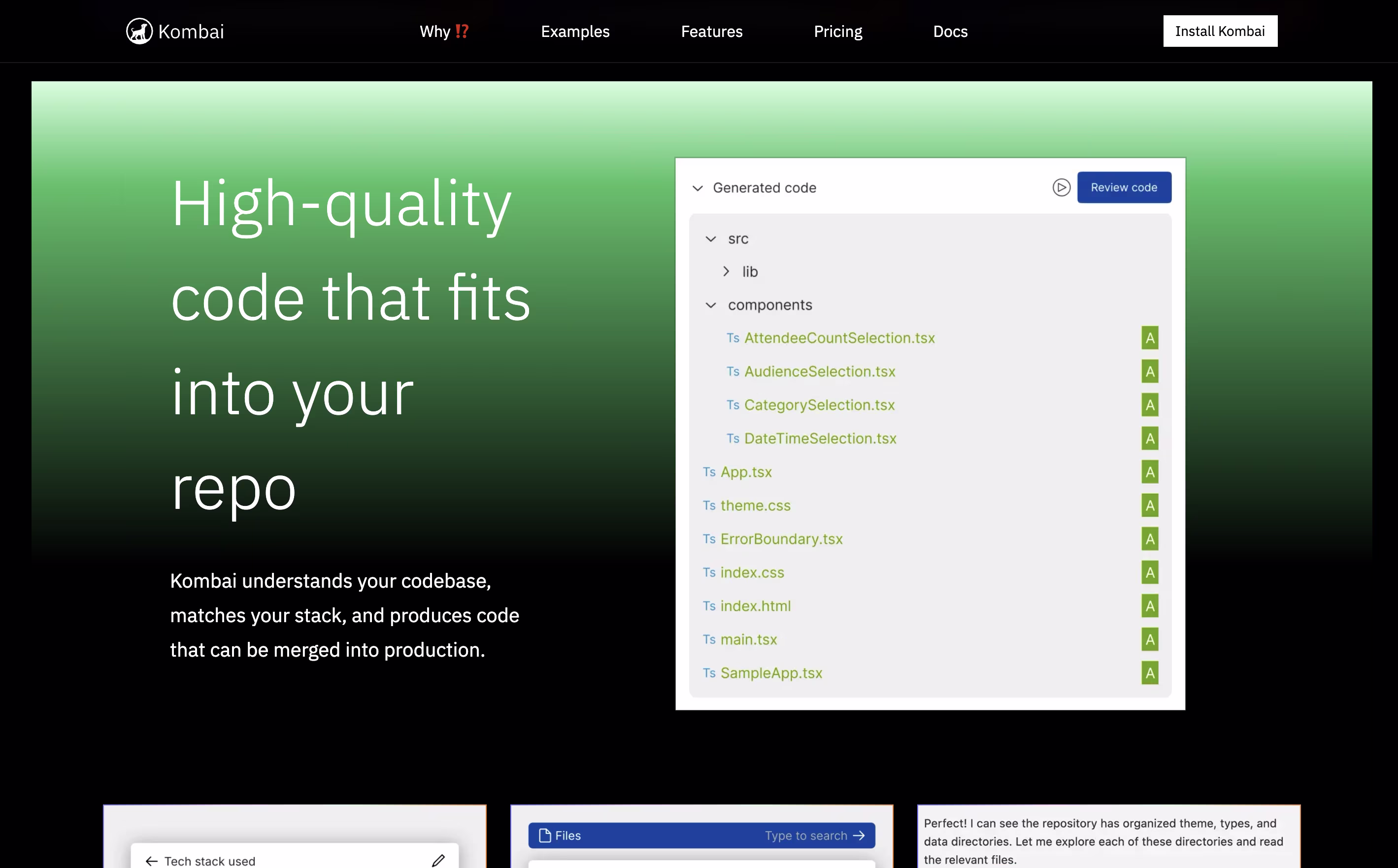Click the play circle icon beside Review code

coord(1061,187)
